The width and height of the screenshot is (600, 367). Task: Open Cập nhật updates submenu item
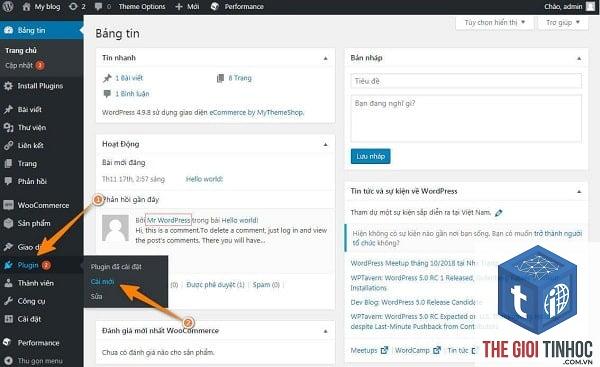(24, 65)
